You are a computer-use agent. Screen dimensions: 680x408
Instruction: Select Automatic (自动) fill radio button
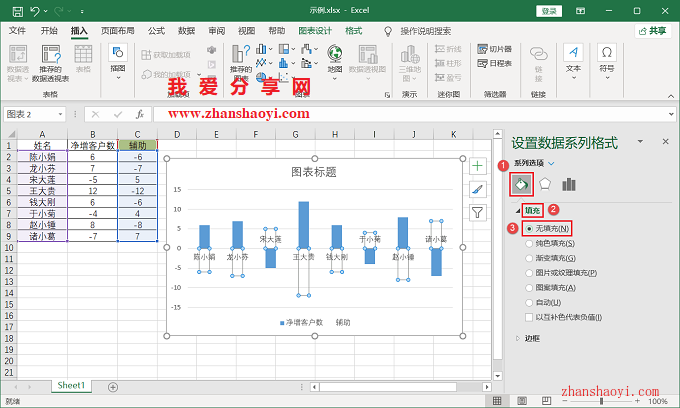pyautogui.click(x=529, y=303)
